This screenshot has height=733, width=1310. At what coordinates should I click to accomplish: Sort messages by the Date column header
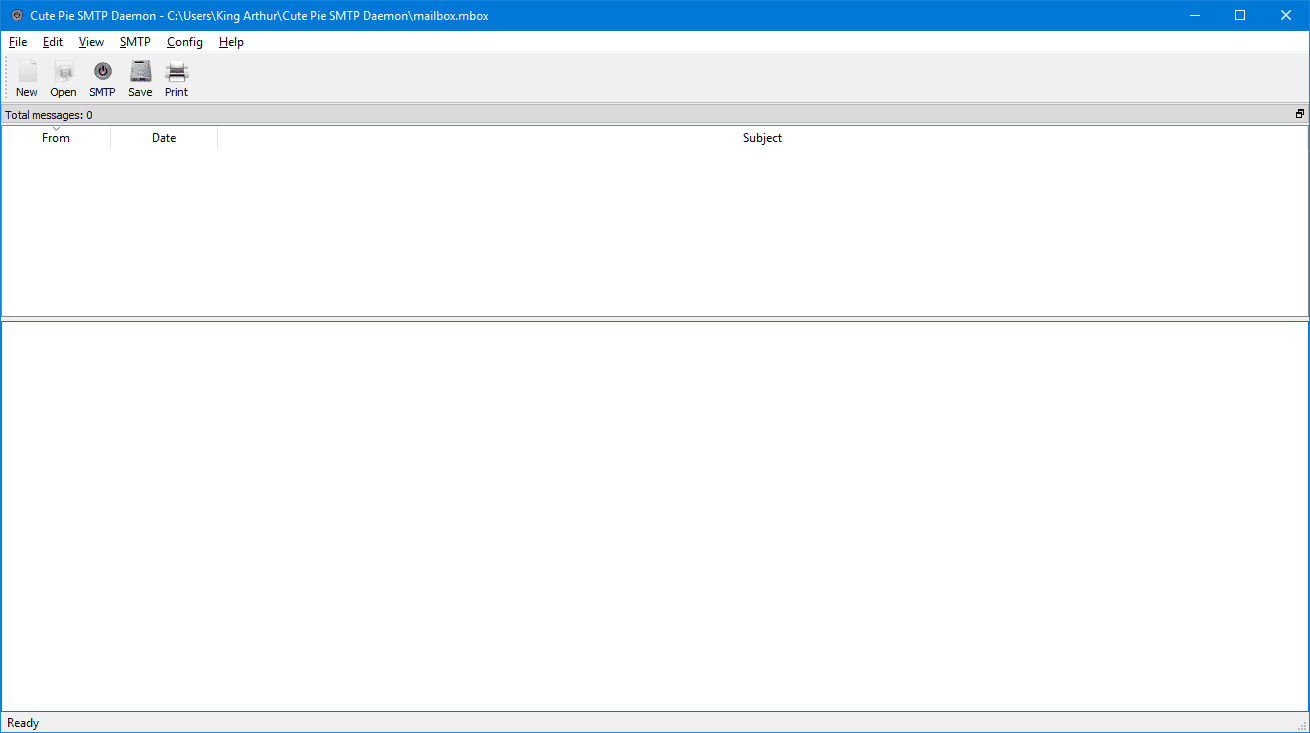pyautogui.click(x=164, y=138)
